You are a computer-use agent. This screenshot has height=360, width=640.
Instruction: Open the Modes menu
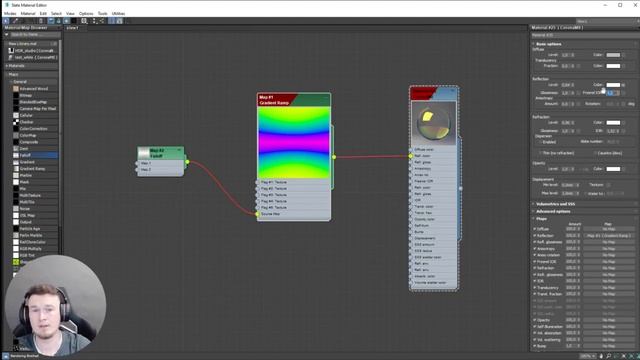10,13
